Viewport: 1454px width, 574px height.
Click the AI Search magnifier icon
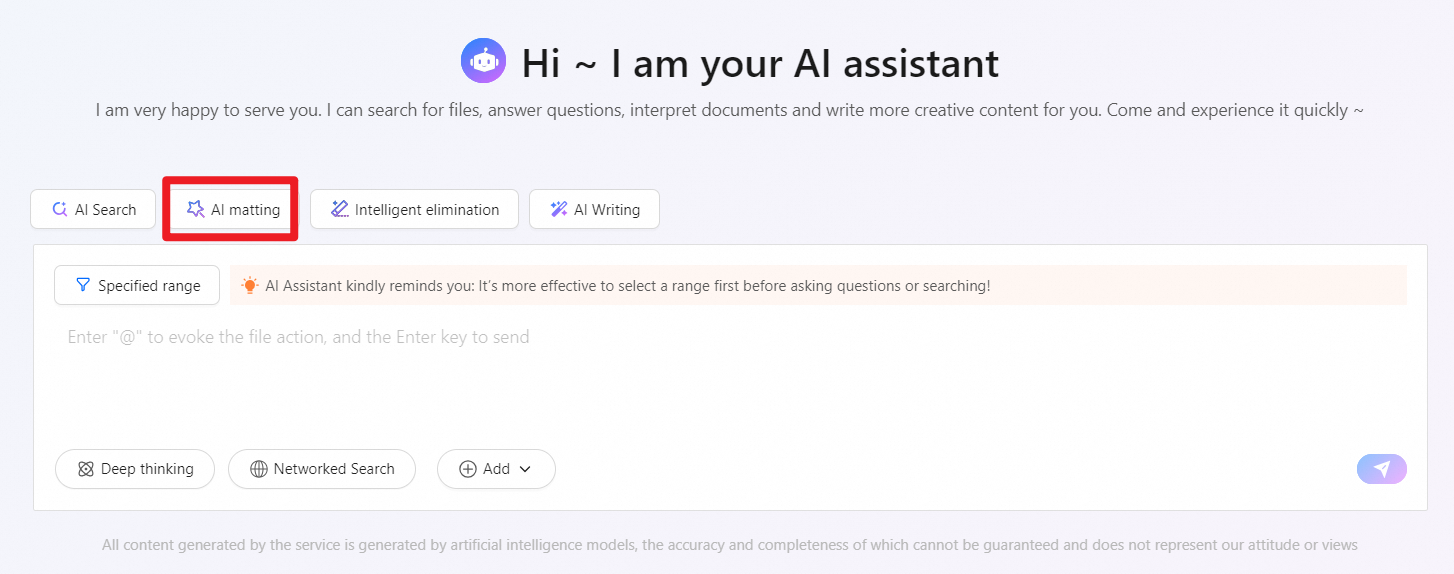60,210
